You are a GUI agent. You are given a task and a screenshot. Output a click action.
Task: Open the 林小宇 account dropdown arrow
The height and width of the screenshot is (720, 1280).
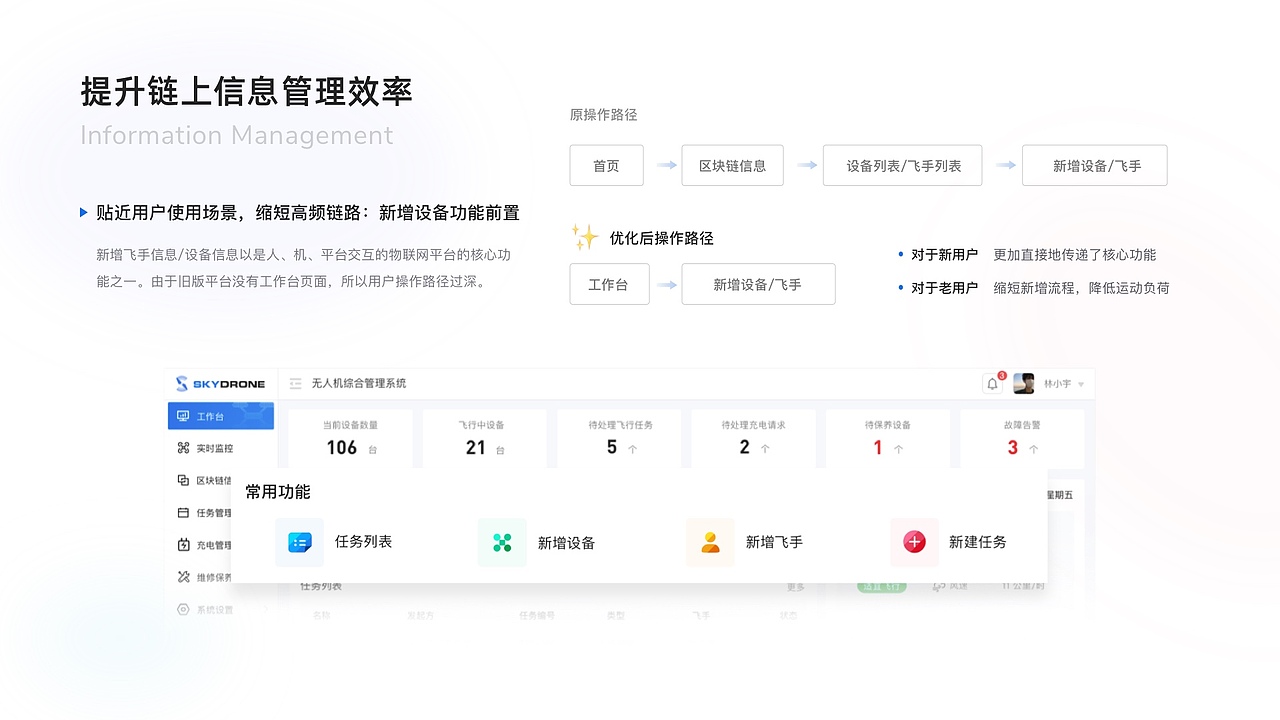[1081, 383]
